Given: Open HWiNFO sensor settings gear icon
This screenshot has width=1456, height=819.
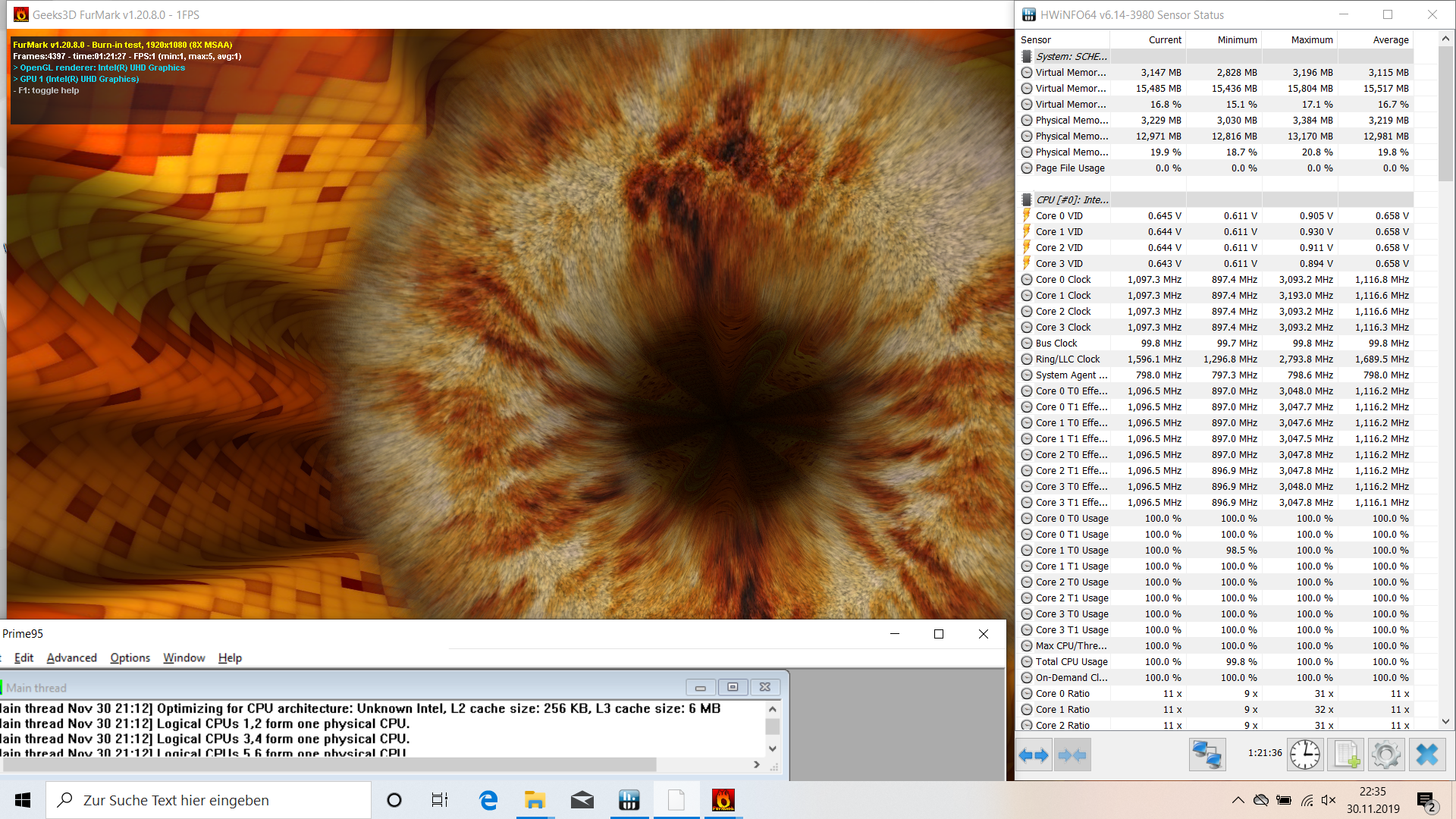Looking at the screenshot, I should pos(1386,755).
